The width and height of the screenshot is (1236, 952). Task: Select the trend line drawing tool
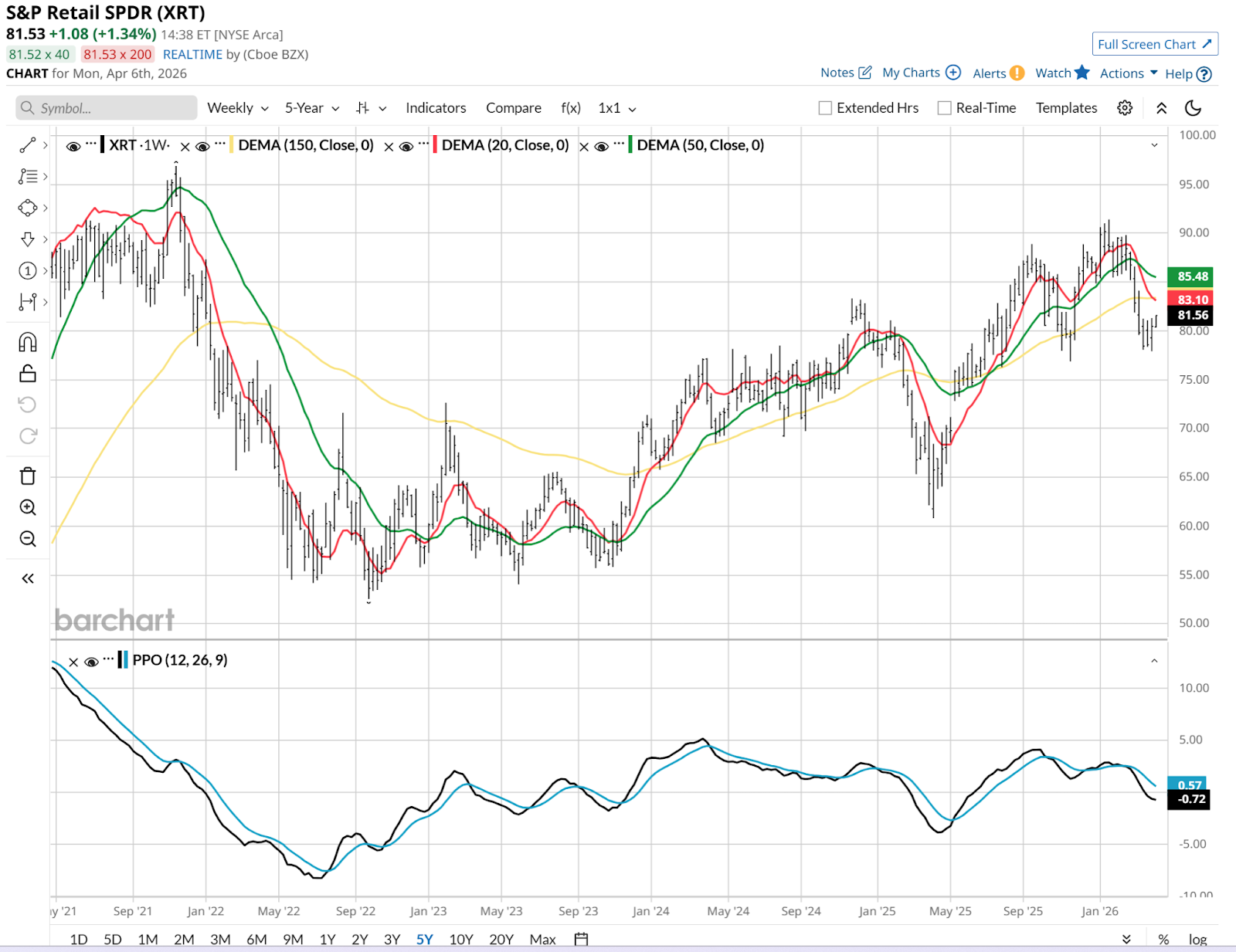pos(28,145)
